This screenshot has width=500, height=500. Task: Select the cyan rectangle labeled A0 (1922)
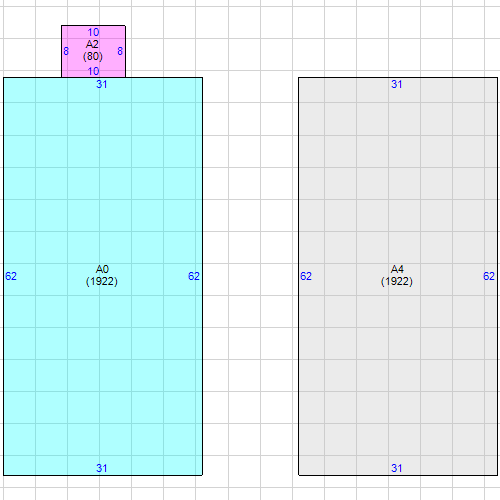tap(103, 276)
